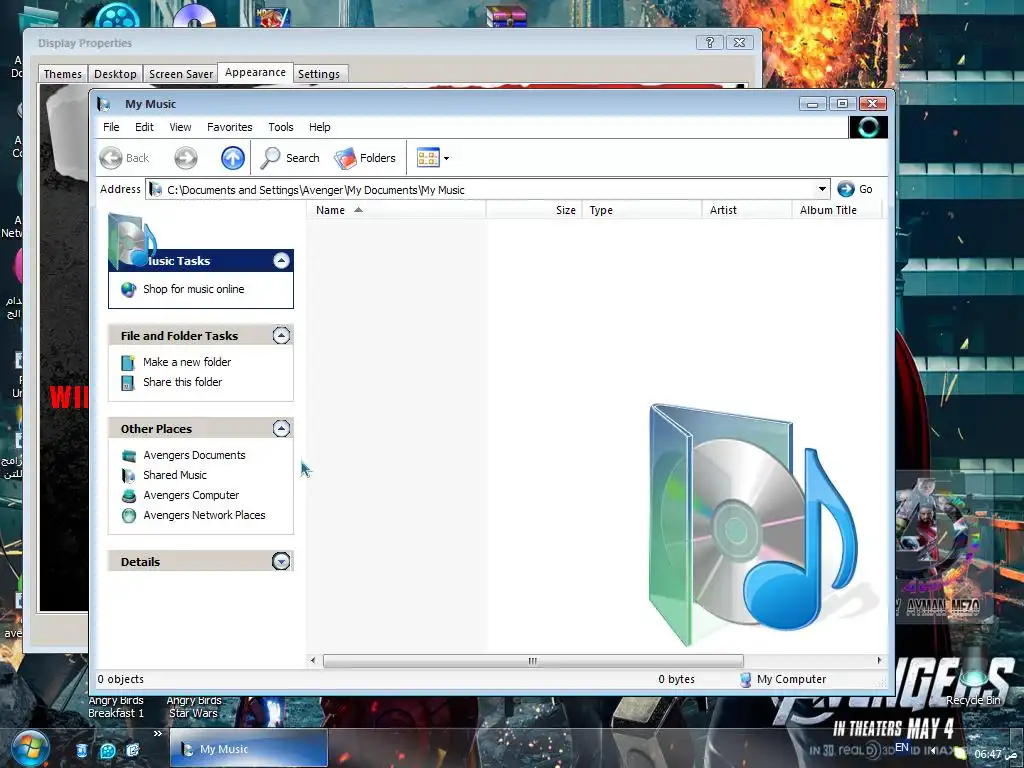The image size is (1024, 768).
Task: Select Appearance tab in Display Properties
Action: tap(255, 72)
